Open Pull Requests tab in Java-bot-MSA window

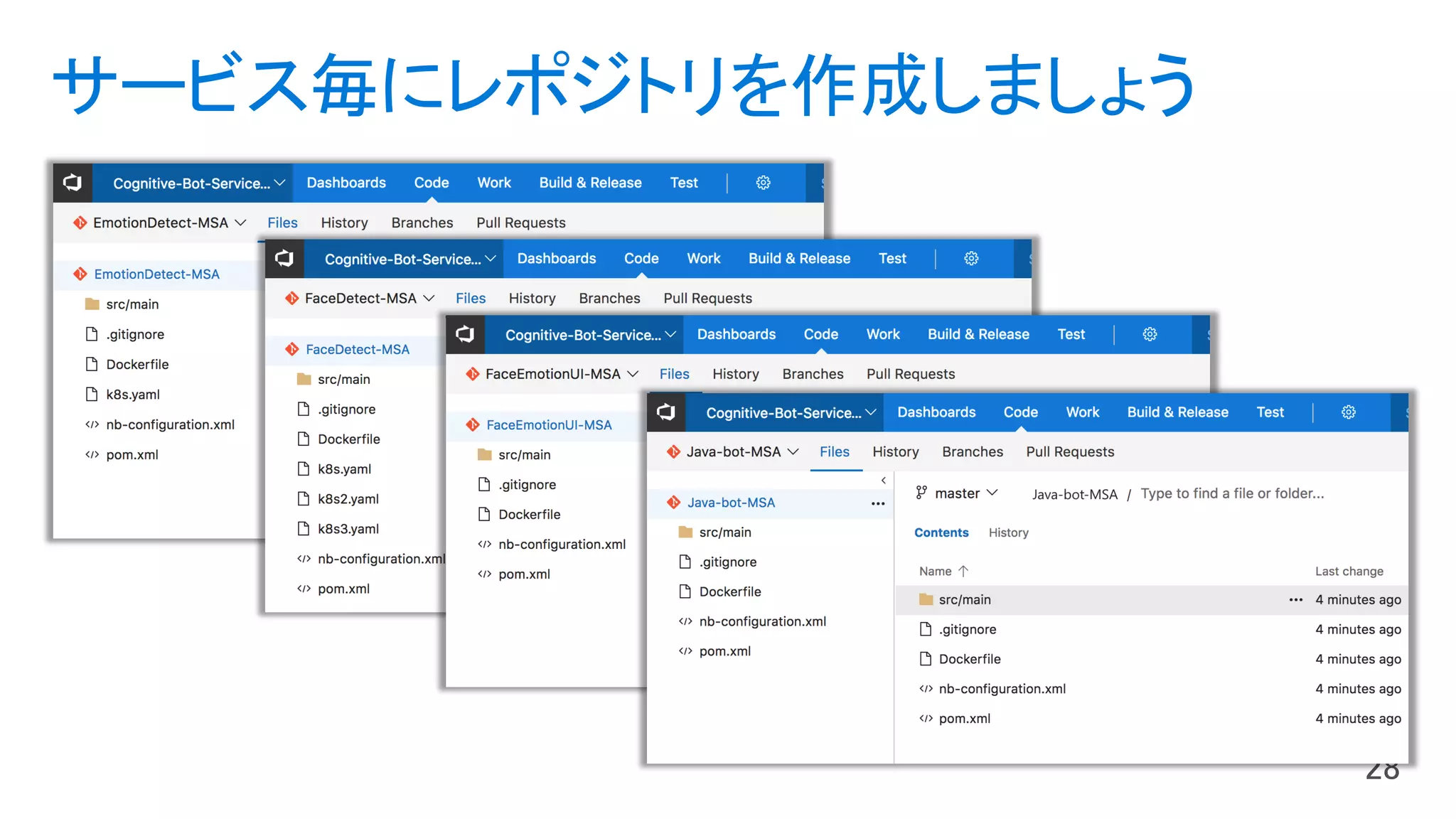(1070, 451)
